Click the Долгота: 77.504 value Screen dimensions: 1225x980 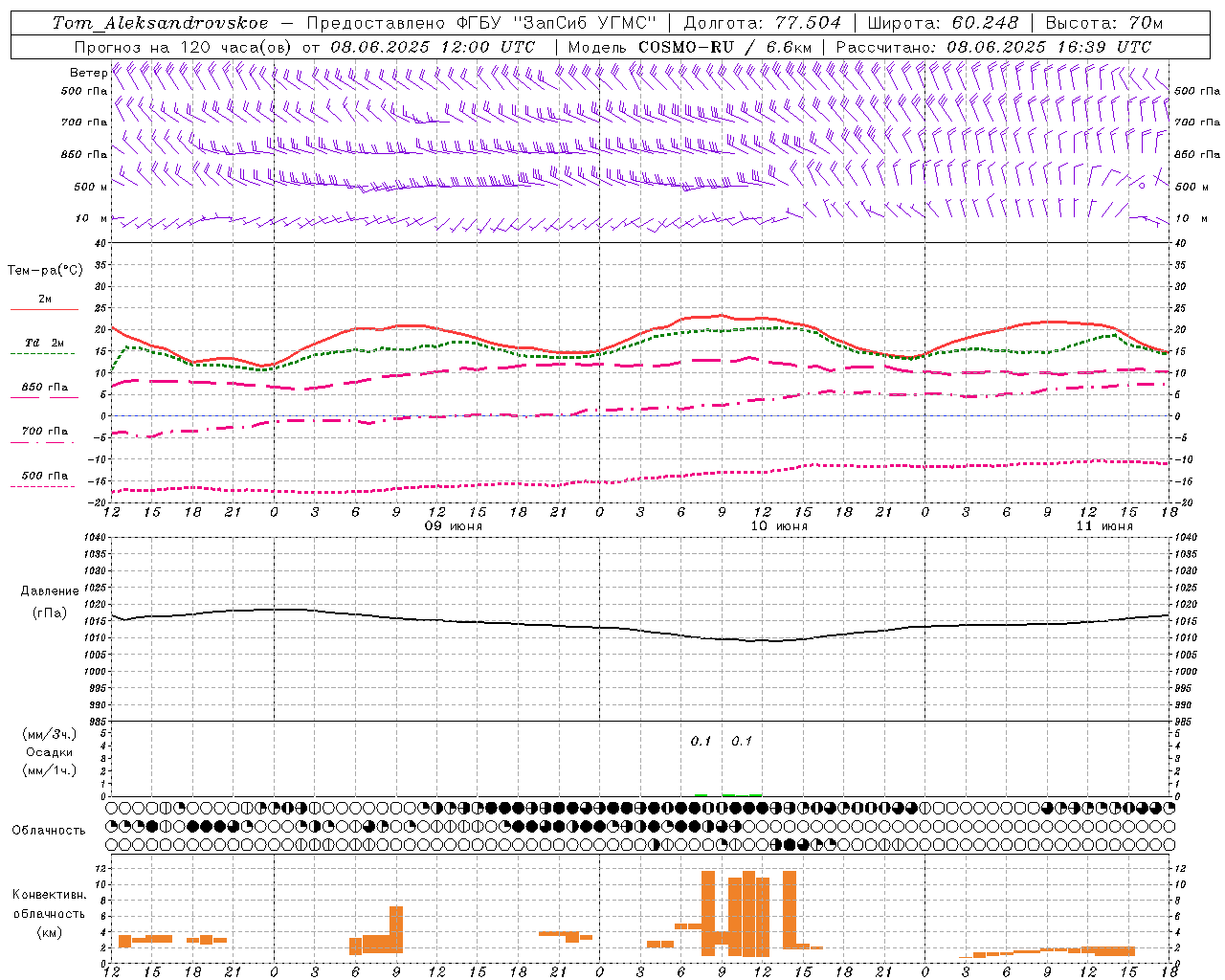(x=762, y=23)
